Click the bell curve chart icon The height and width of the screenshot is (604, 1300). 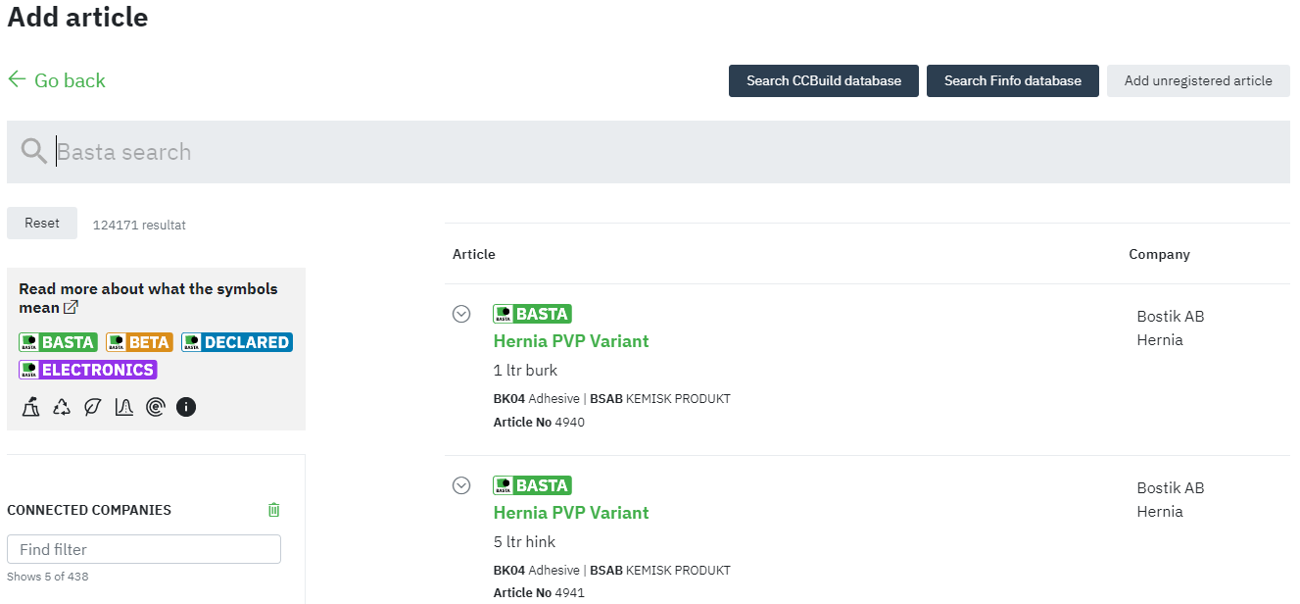[124, 407]
